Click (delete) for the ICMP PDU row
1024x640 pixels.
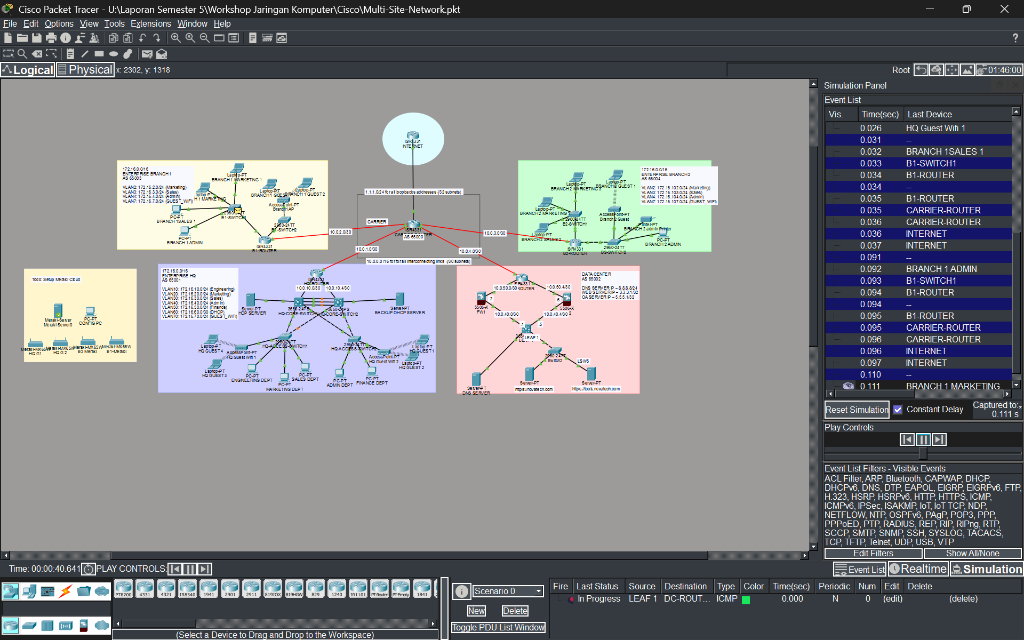coord(963,598)
